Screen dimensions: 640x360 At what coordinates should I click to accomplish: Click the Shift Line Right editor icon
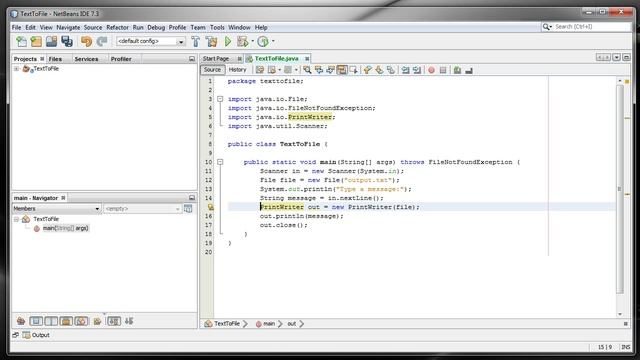click(x=417, y=70)
